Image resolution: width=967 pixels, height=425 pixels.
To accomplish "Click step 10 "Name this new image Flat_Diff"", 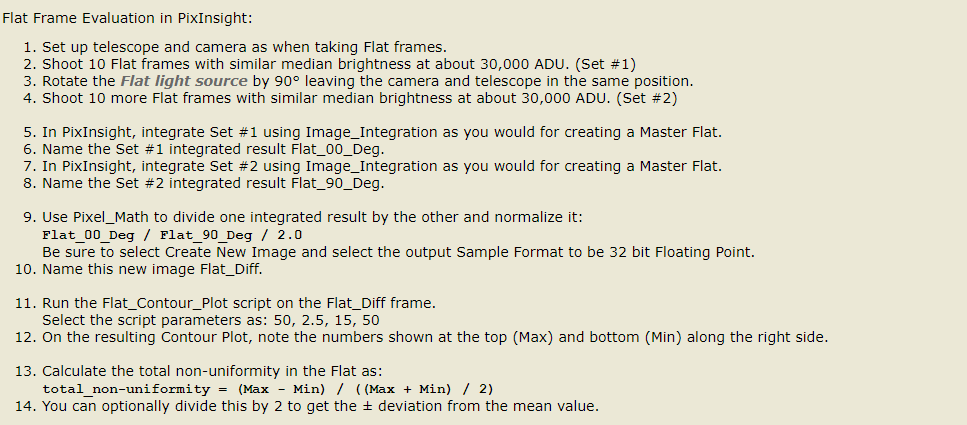I will point(152,270).
